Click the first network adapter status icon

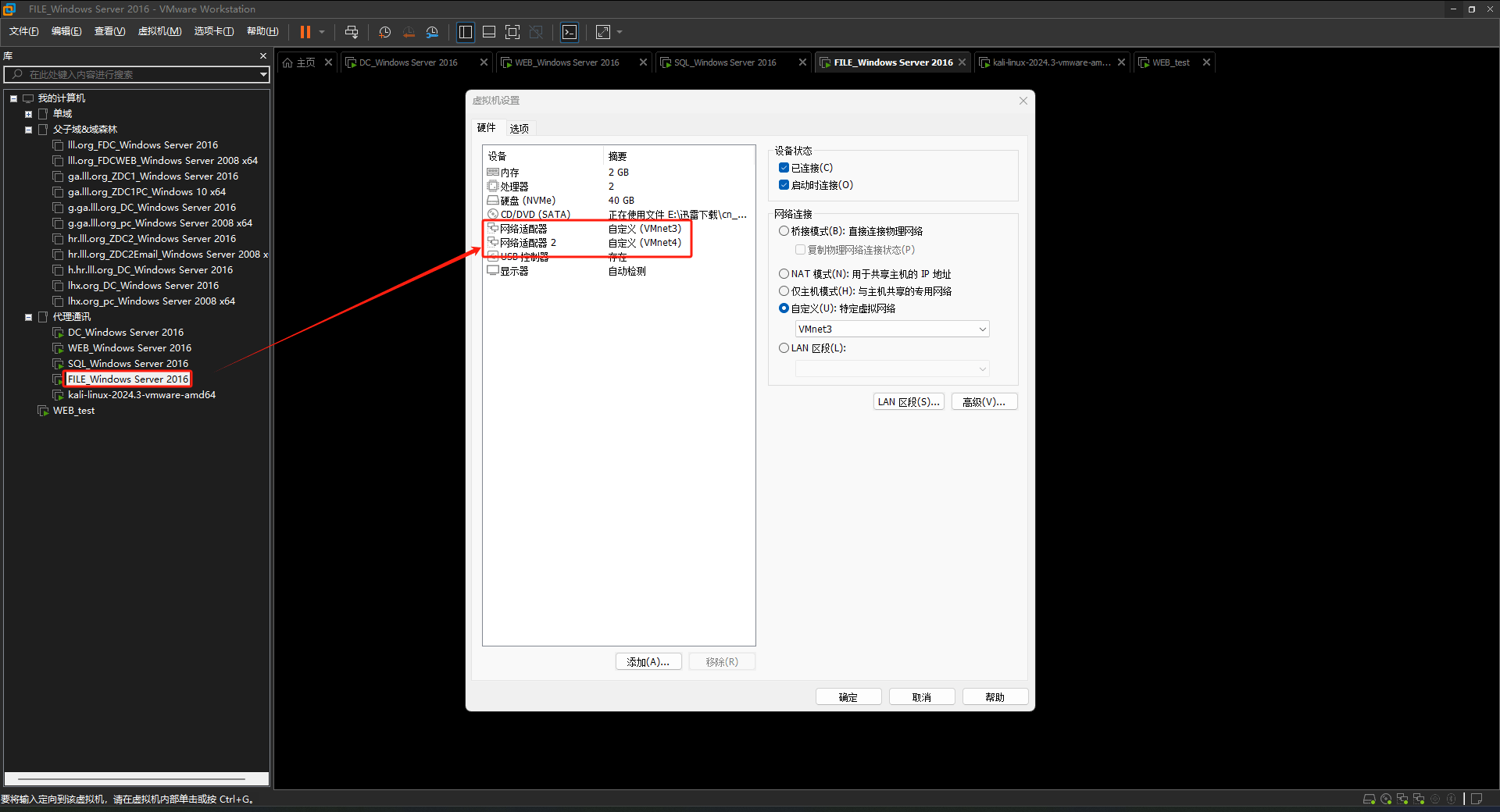click(1402, 799)
